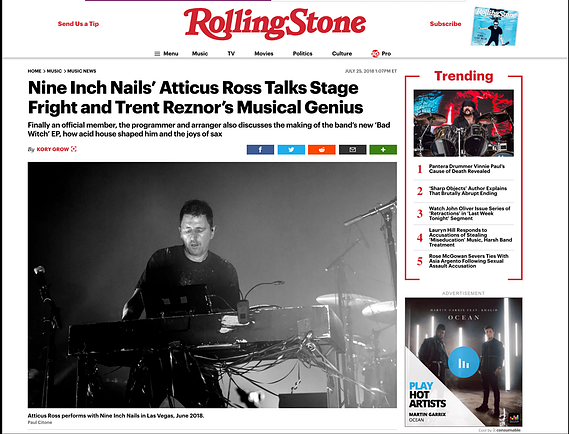Open the Music nav item

coord(200,54)
